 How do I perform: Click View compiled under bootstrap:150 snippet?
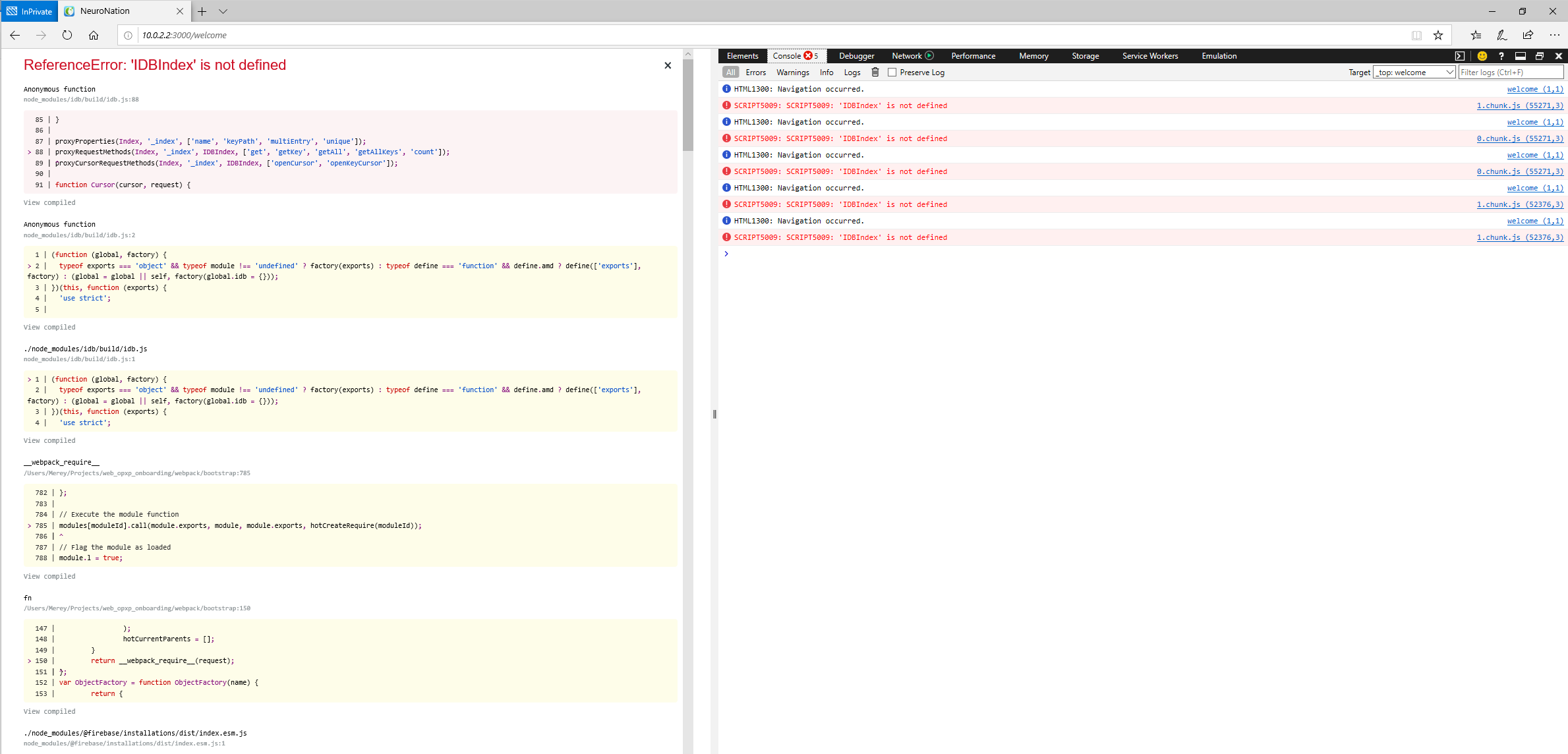click(x=49, y=712)
